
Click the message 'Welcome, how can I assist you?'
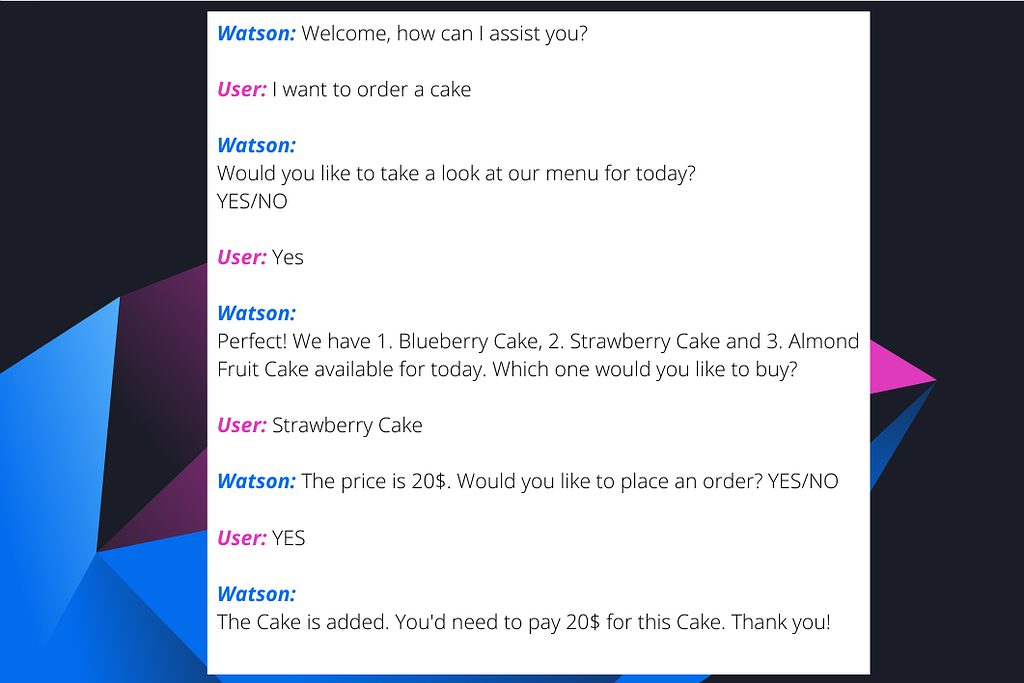pyautogui.click(x=444, y=33)
